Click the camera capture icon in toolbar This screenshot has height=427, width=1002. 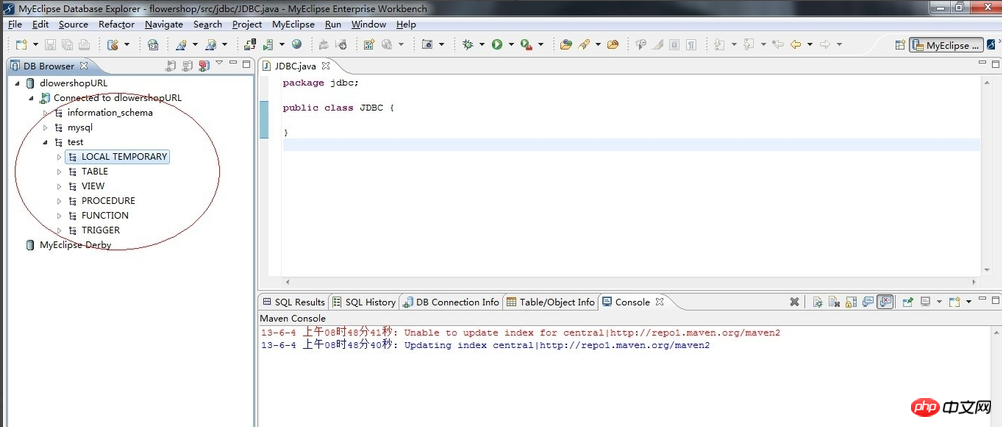pos(427,45)
